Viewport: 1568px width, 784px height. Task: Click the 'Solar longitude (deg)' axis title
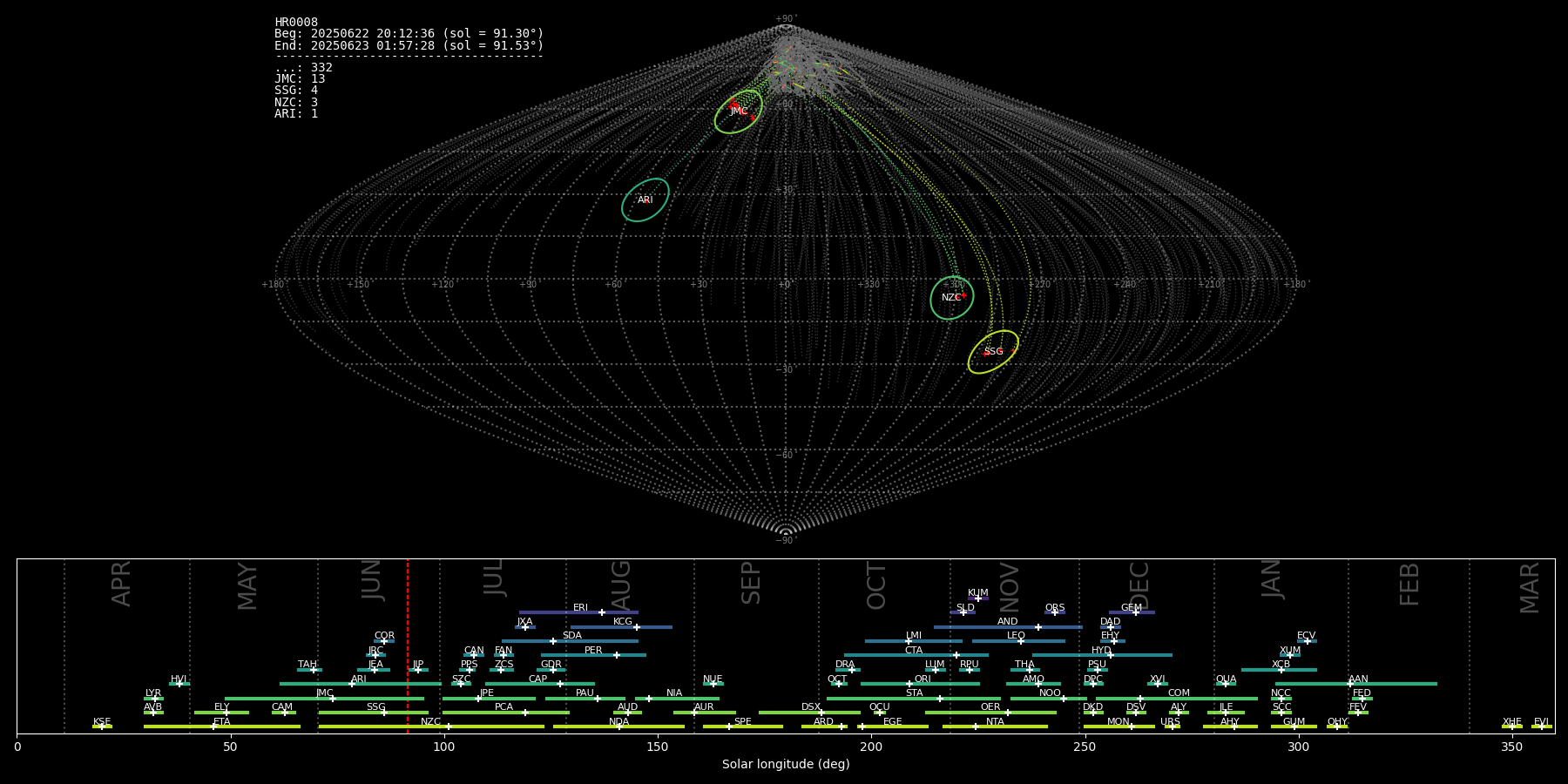(x=786, y=765)
